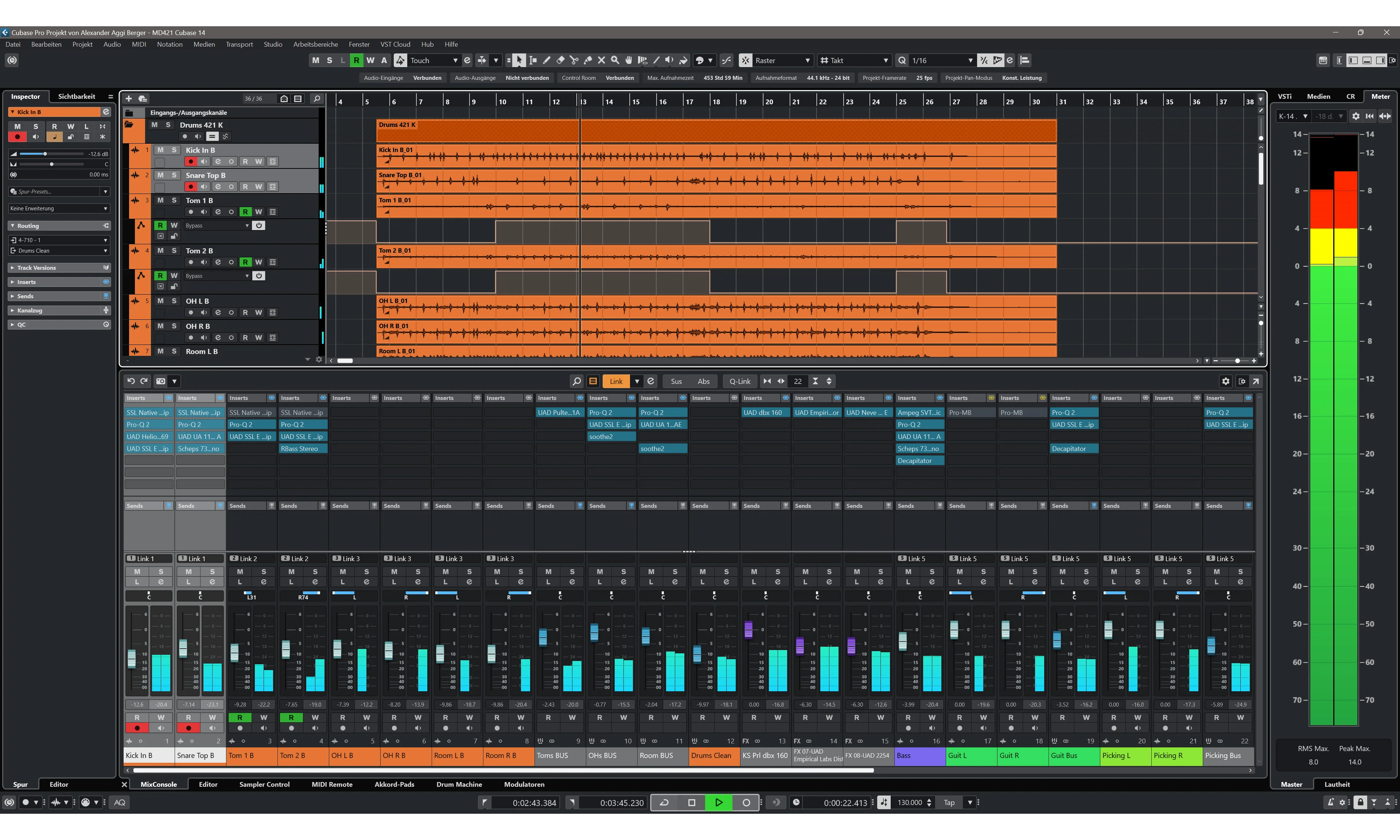Mute the Tom 1 B track
This screenshot has height=840, width=1400.
160,201
